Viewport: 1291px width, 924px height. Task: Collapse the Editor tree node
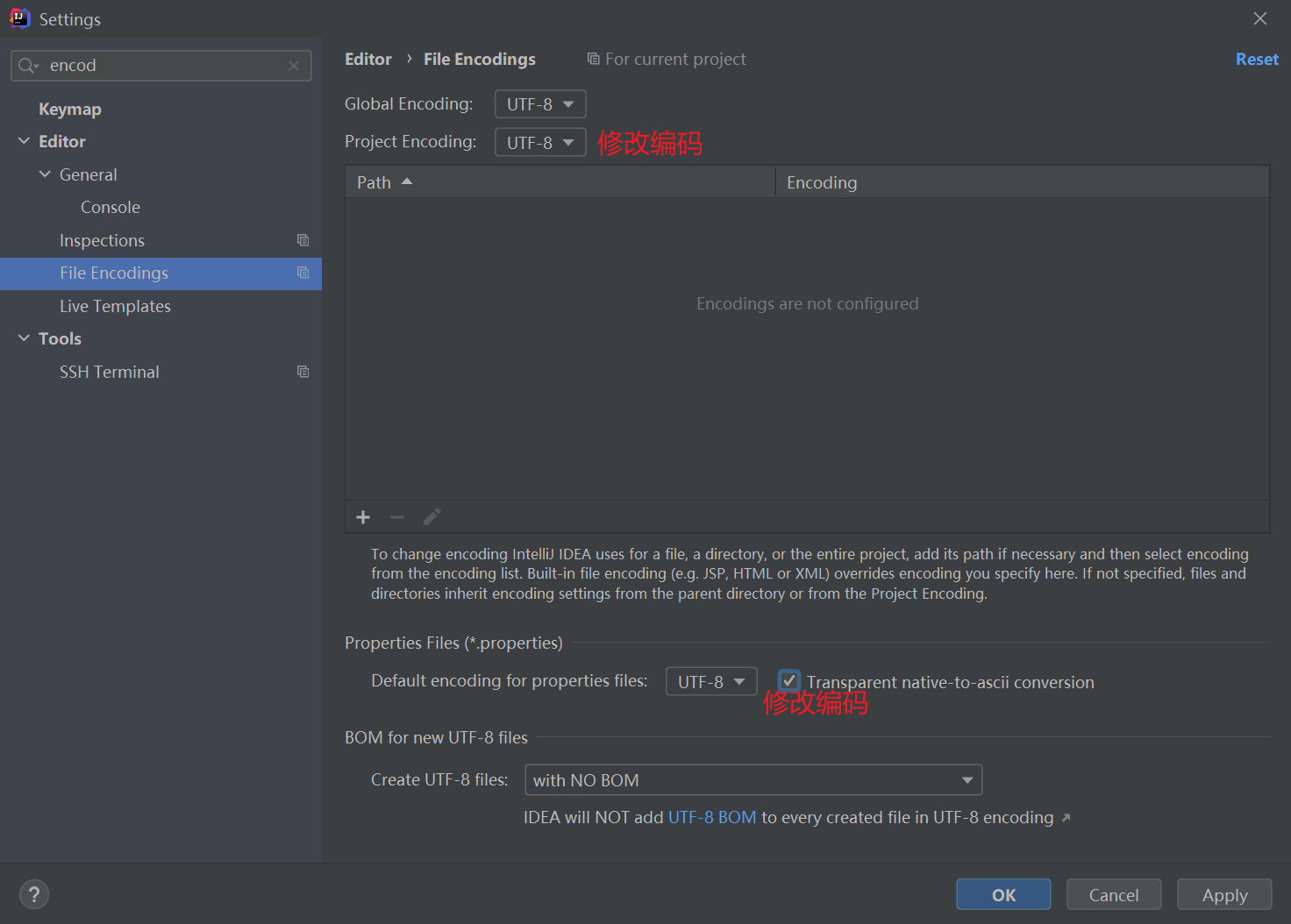click(x=24, y=141)
